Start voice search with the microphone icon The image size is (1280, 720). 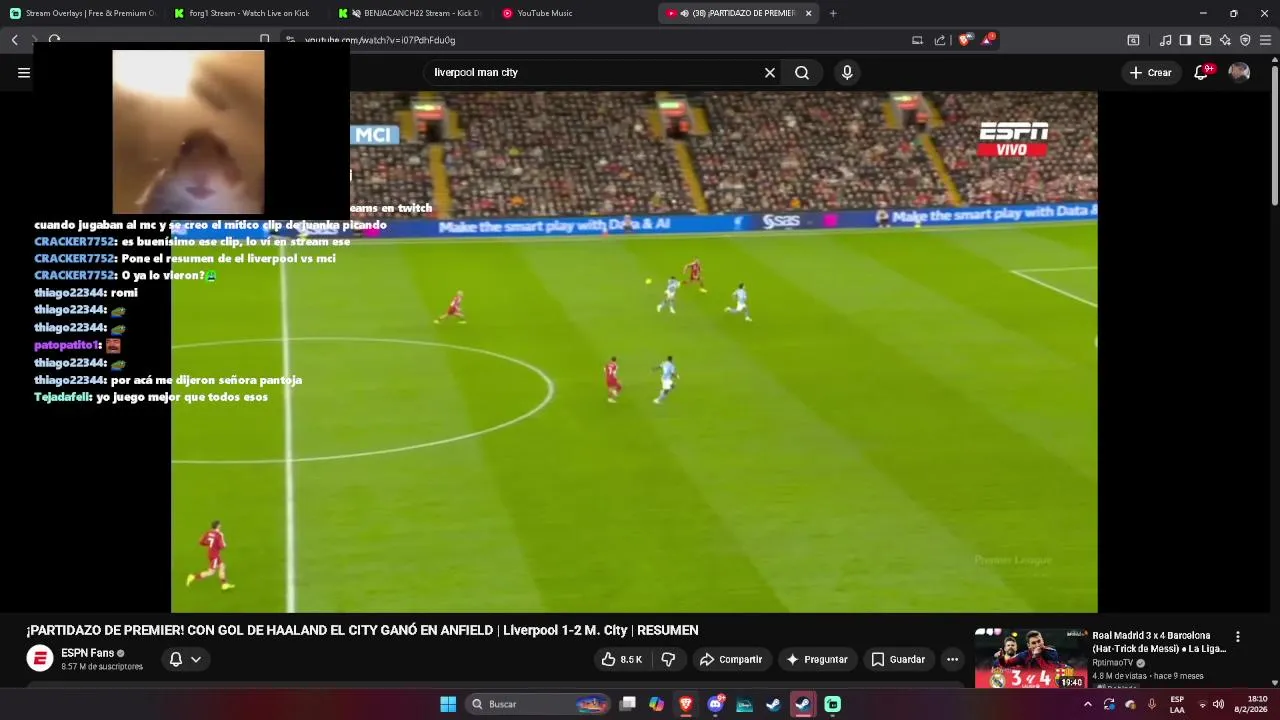(847, 73)
